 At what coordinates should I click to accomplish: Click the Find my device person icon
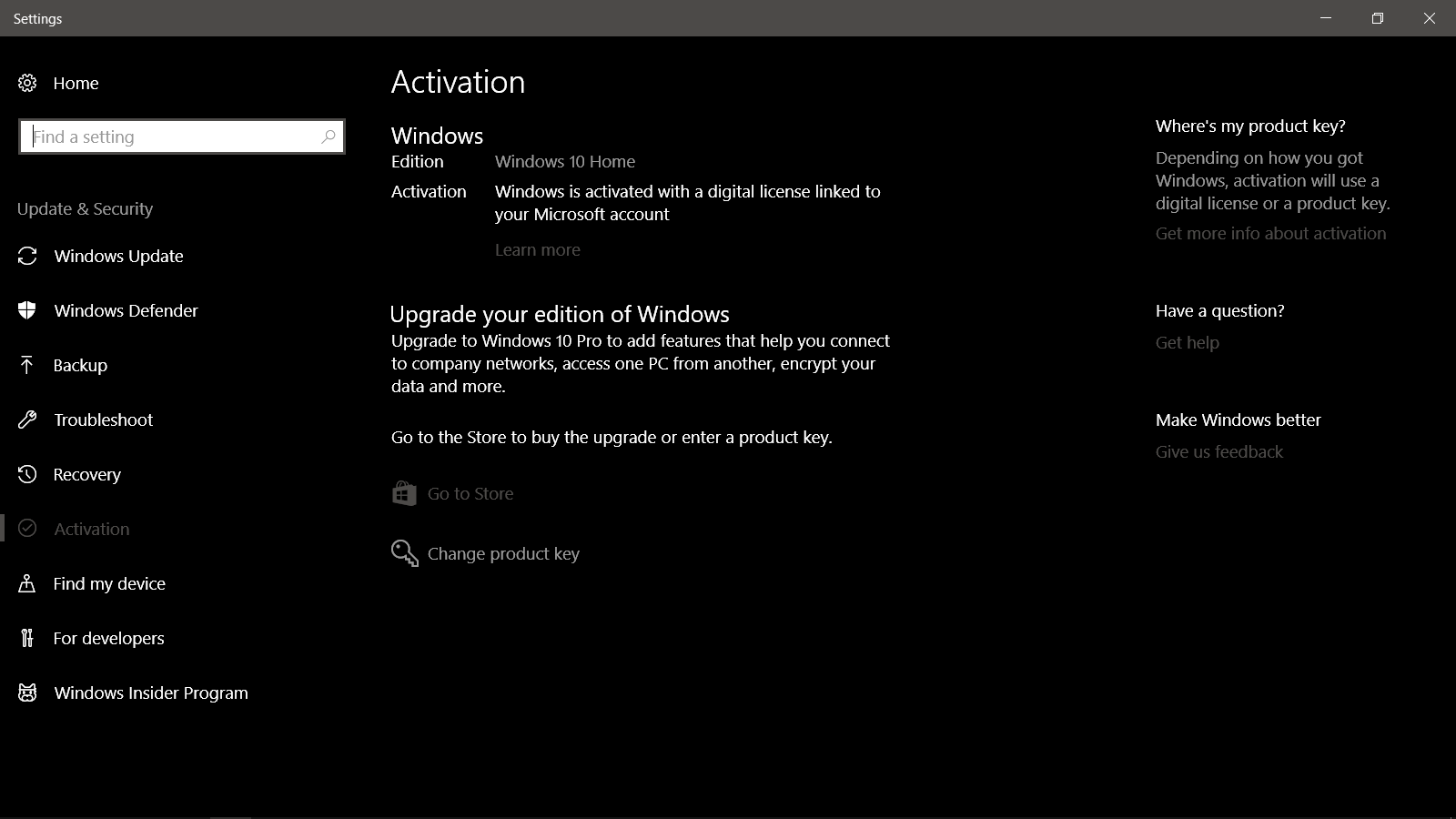(27, 583)
